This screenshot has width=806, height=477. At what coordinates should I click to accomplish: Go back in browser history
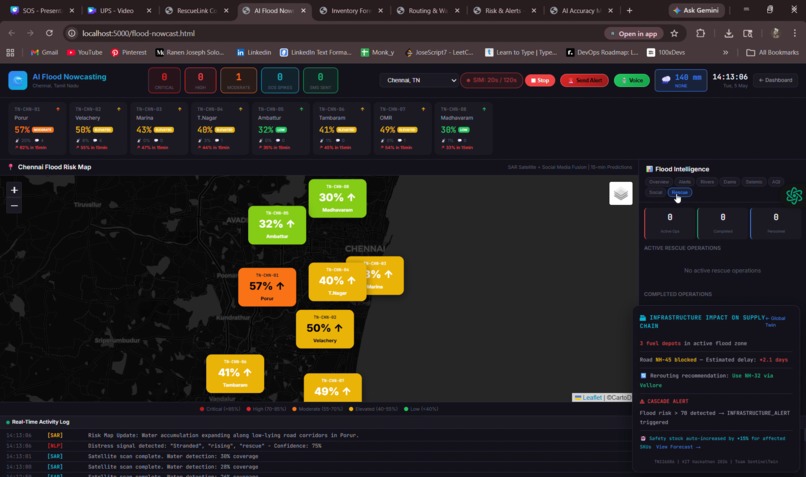click(12, 33)
